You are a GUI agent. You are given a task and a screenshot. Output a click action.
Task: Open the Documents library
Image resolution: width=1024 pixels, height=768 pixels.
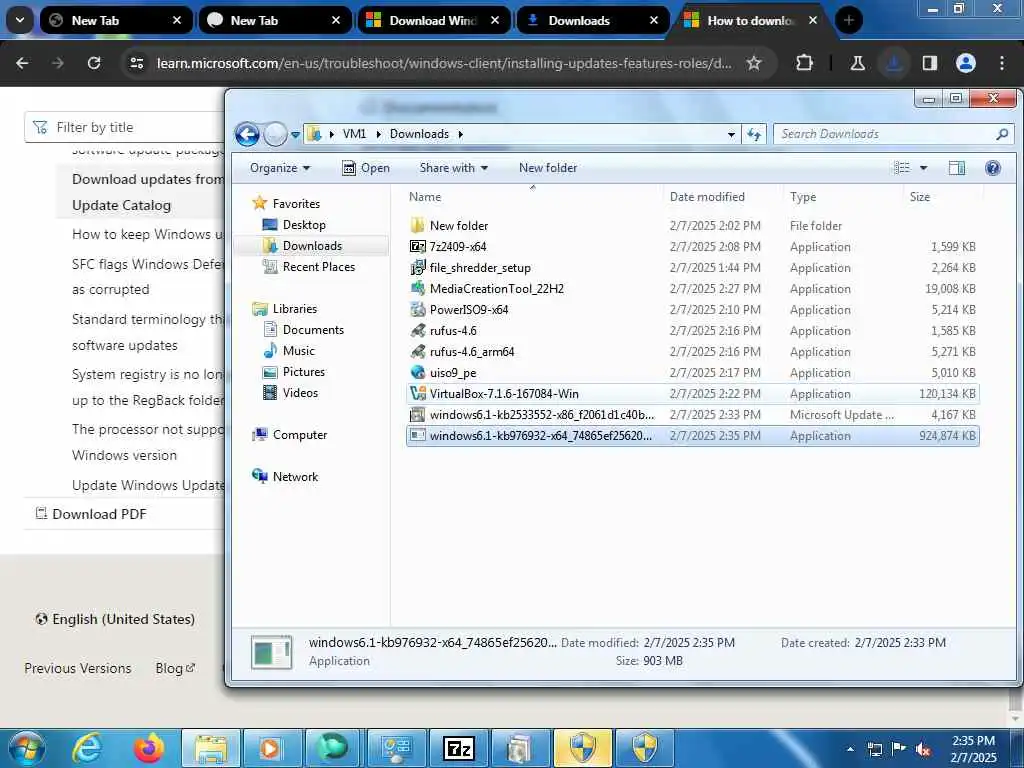pyautogui.click(x=313, y=330)
